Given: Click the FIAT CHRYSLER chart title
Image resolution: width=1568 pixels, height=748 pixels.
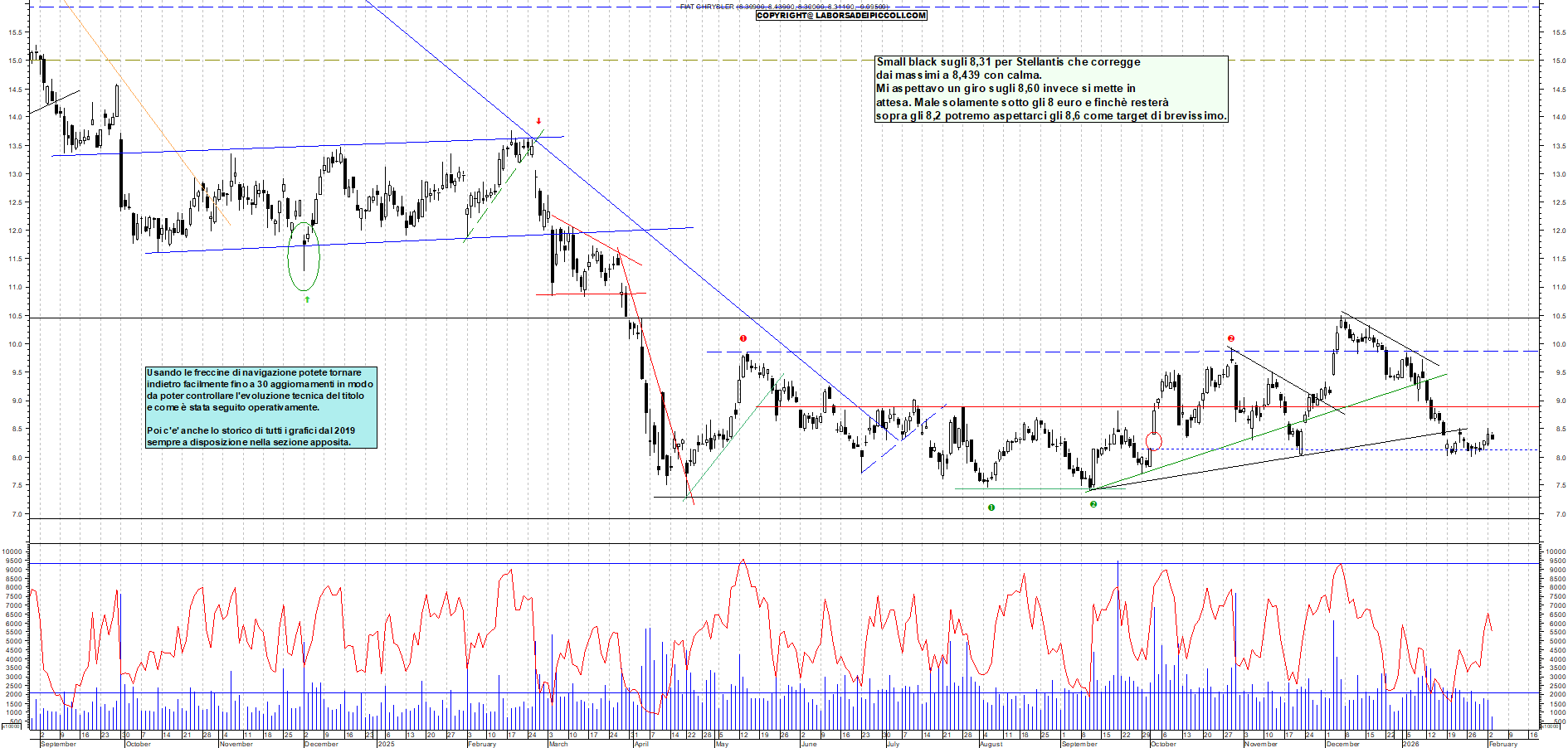Looking at the screenshot, I should (x=707, y=7).
